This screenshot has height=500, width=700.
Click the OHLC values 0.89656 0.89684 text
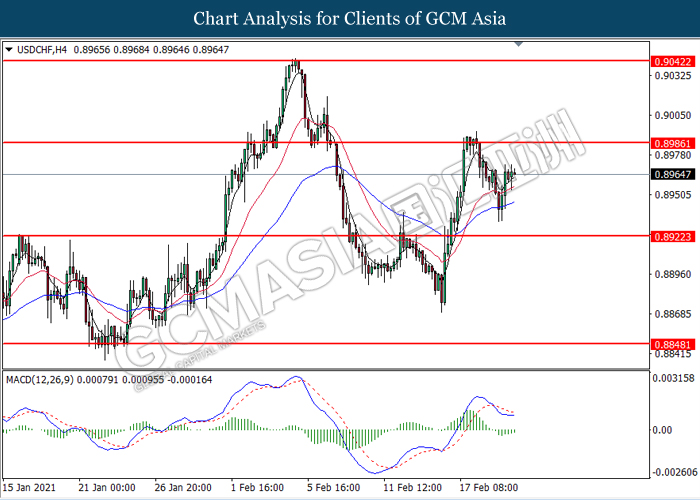(112, 50)
